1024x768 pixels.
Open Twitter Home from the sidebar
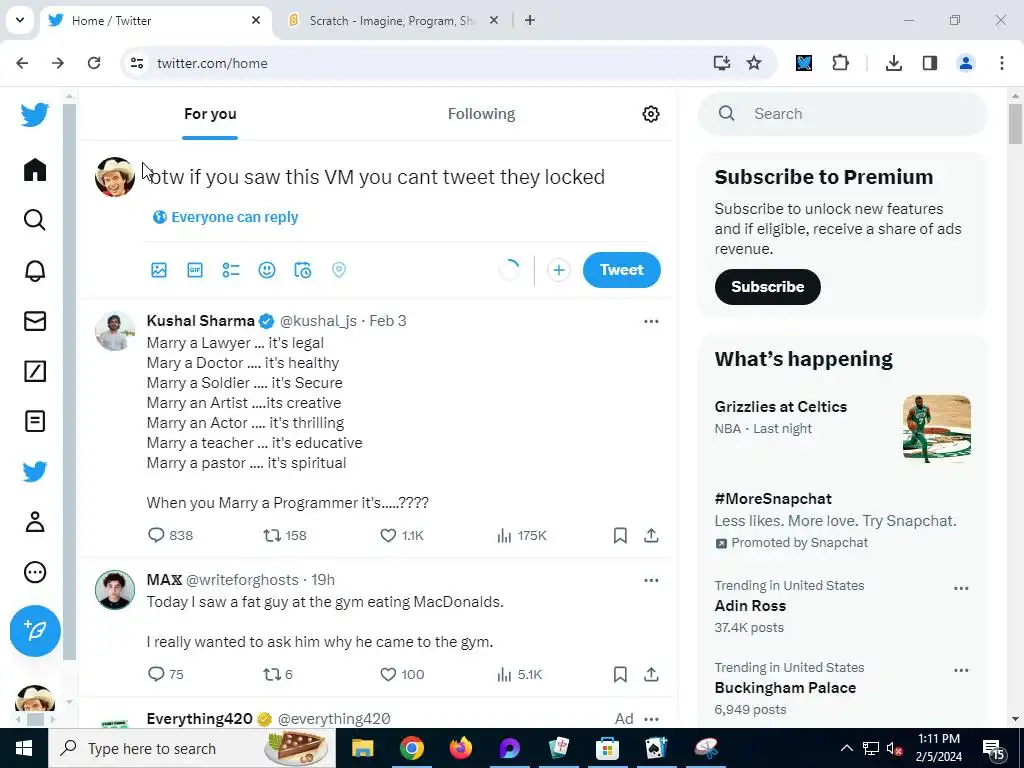click(x=35, y=170)
